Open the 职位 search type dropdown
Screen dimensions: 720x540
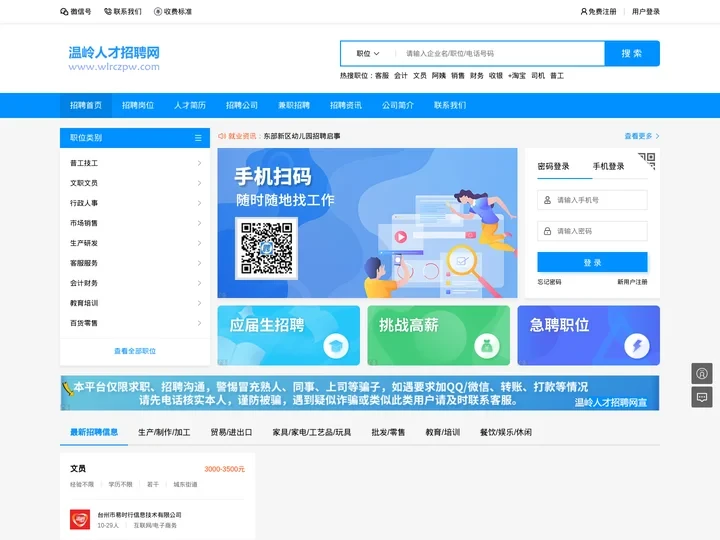pos(368,54)
